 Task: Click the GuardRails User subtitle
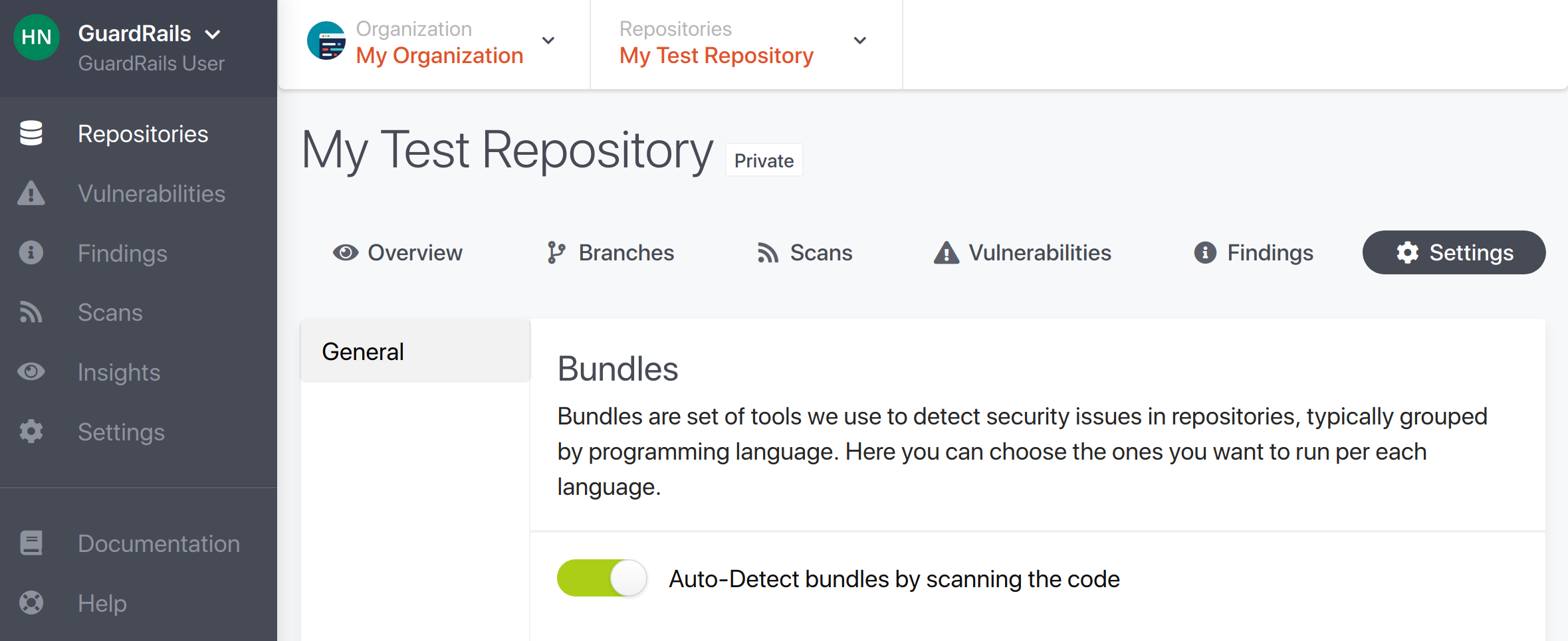[x=152, y=64]
